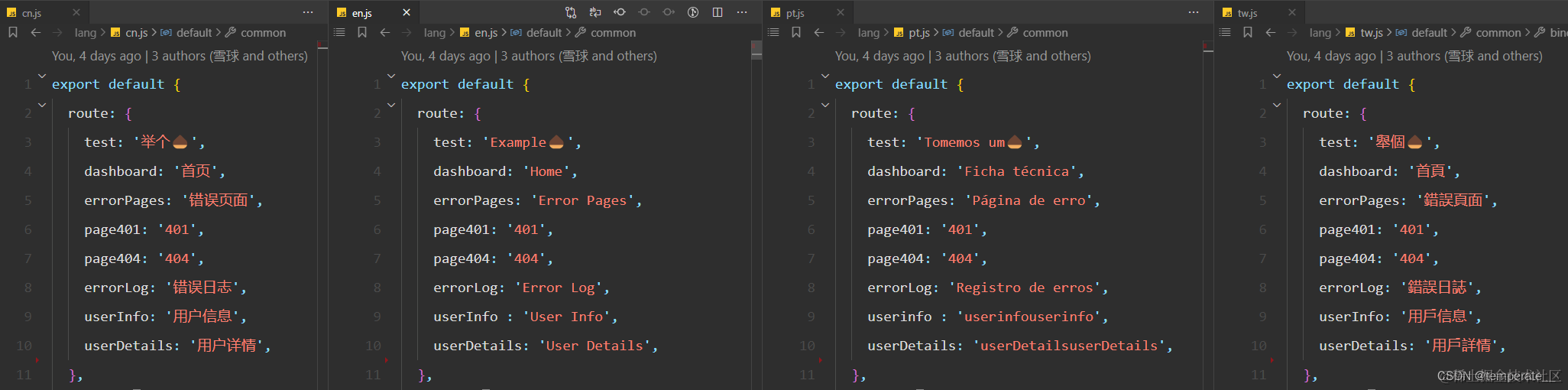Click git blame annotation in pt.js editor

963,56
